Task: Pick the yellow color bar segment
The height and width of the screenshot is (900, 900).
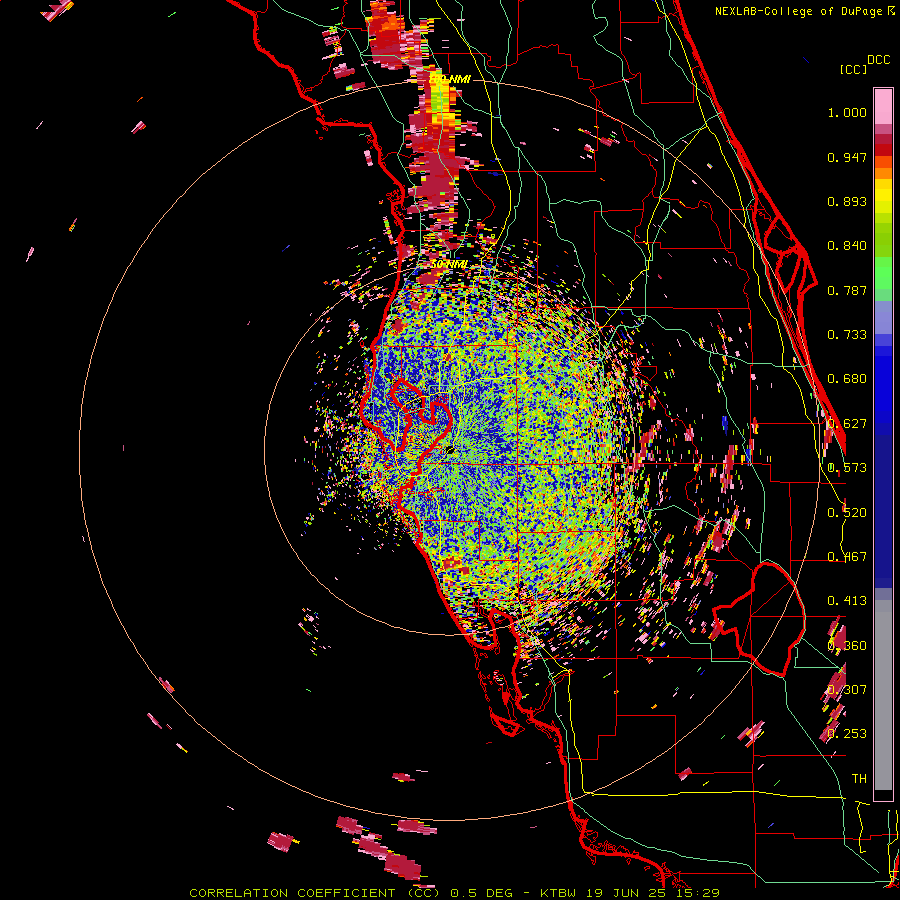Action: (x=883, y=196)
